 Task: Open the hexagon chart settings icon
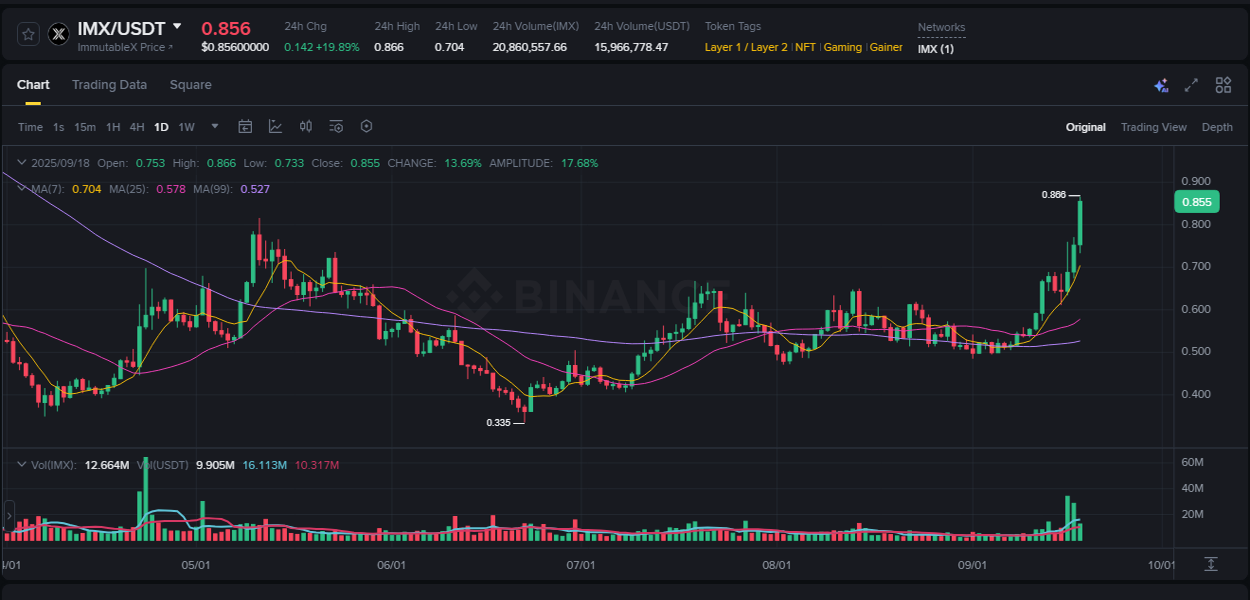pos(366,126)
